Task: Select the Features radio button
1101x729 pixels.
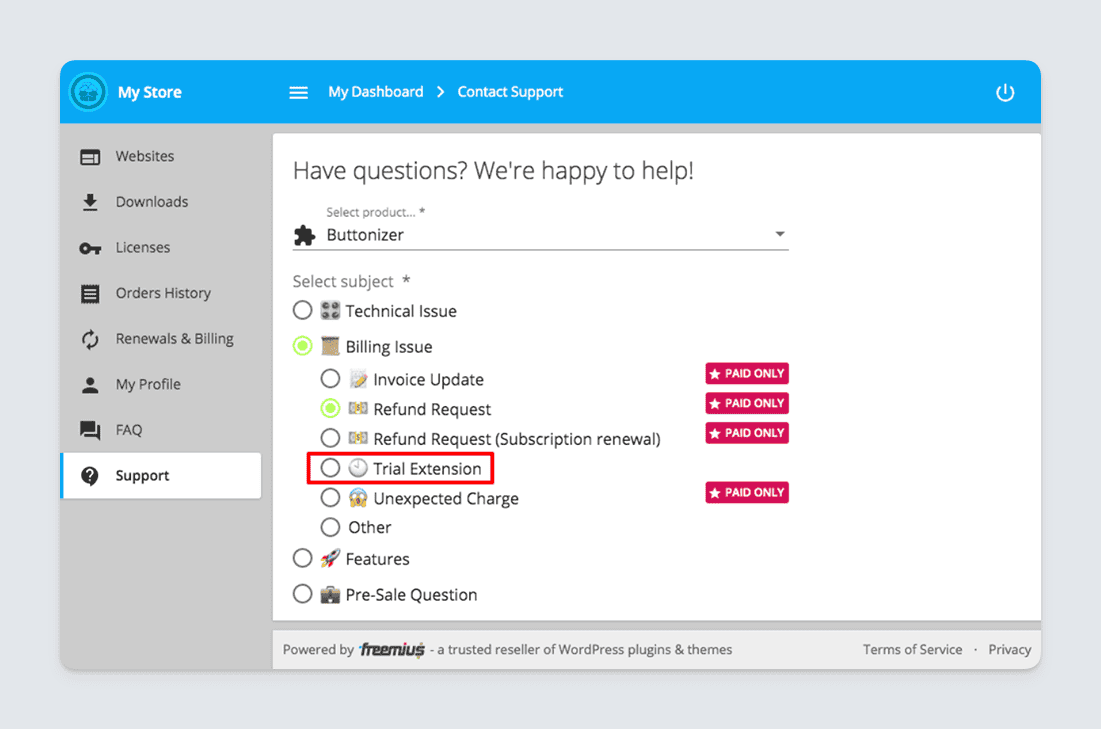Action: coord(303,558)
